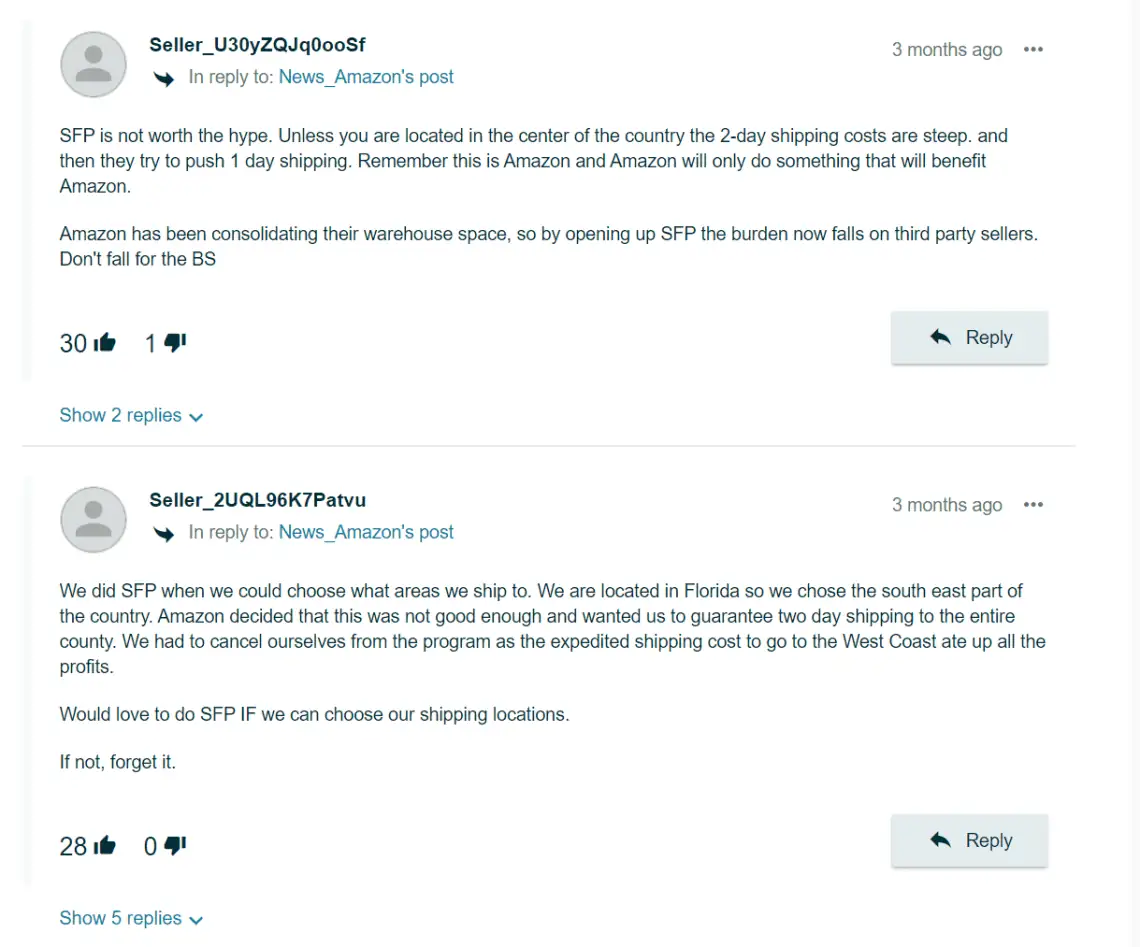Open News_Amazon's post link in first comment
This screenshot has height=947, width=1140.
point(366,77)
